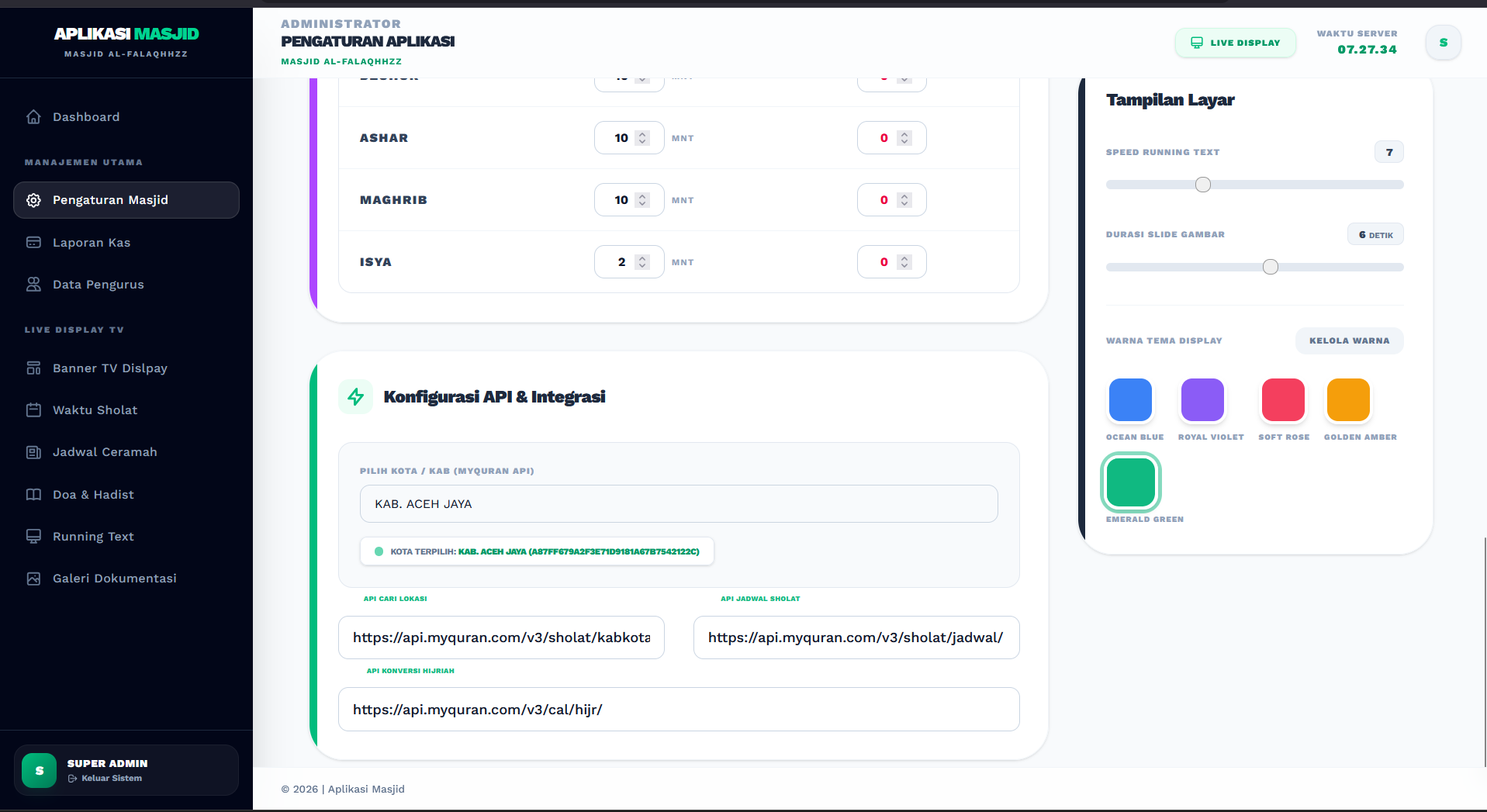Click the API Jadwal Sholat URL field

(856, 638)
